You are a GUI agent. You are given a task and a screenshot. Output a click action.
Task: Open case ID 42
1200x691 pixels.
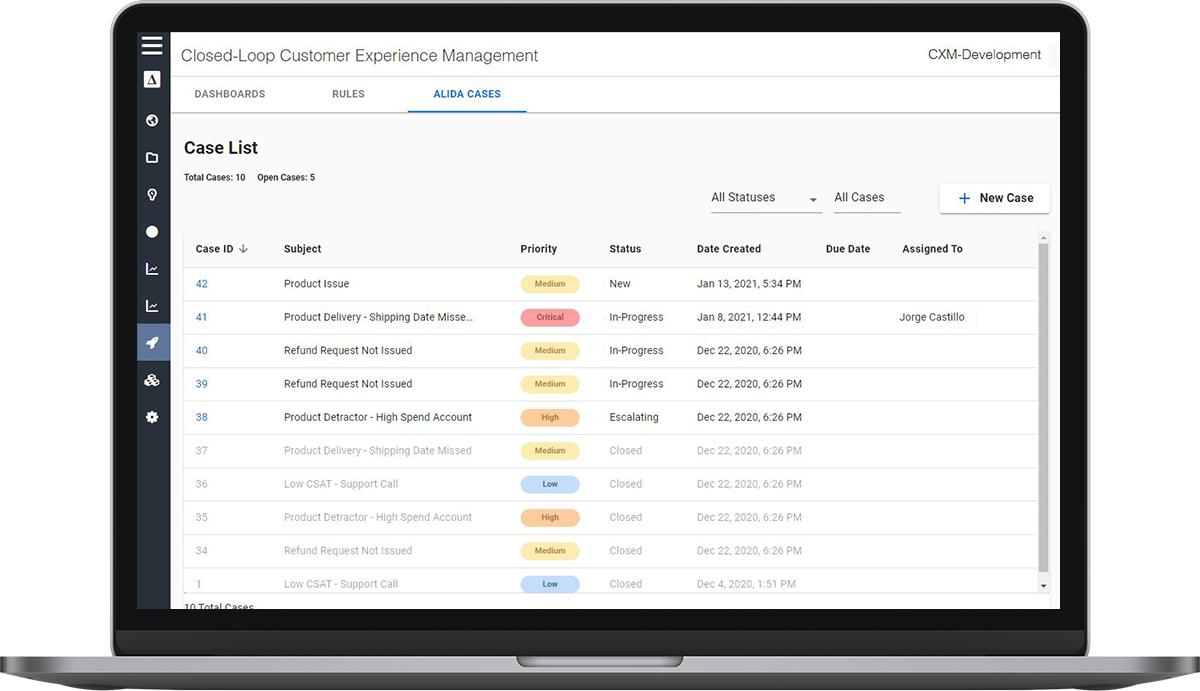pos(202,284)
